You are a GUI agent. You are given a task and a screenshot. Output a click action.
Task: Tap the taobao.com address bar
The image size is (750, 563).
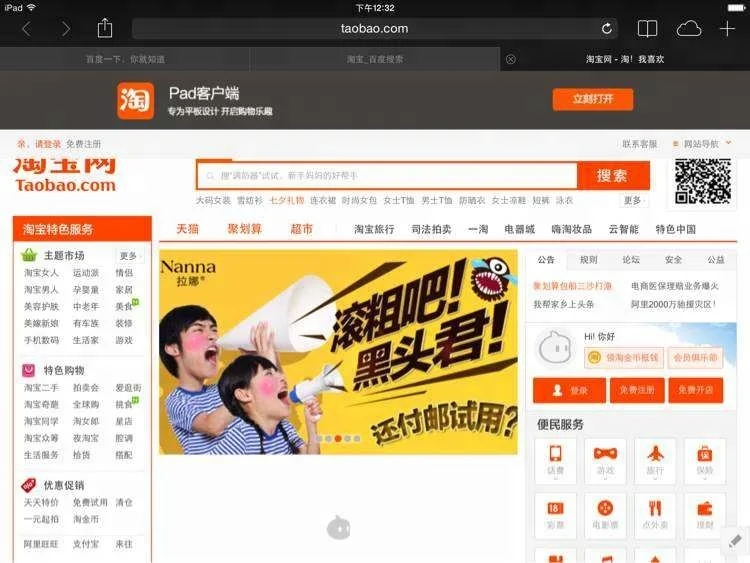click(375, 29)
